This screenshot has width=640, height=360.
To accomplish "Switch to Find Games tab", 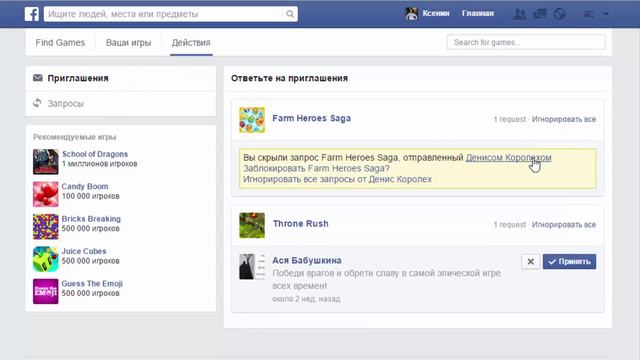I will point(60,42).
